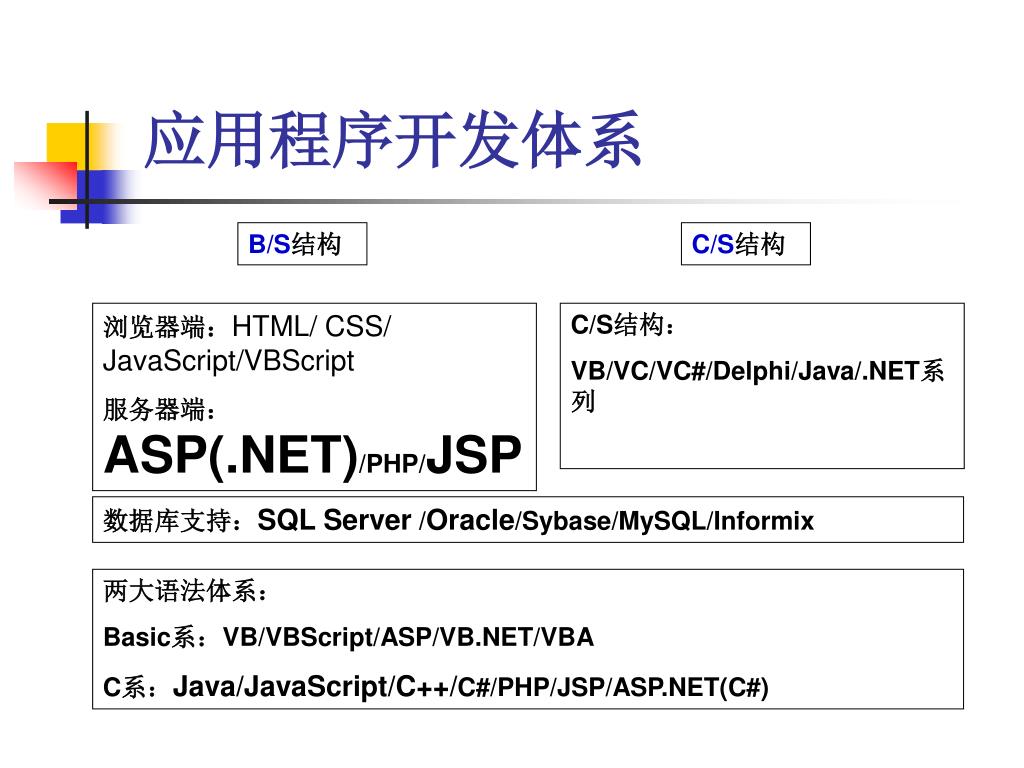Click the Java/JavaScript/C++/C#/PHP/JSP/ASP.NET(C#) list
1024x768 pixels.
470,687
